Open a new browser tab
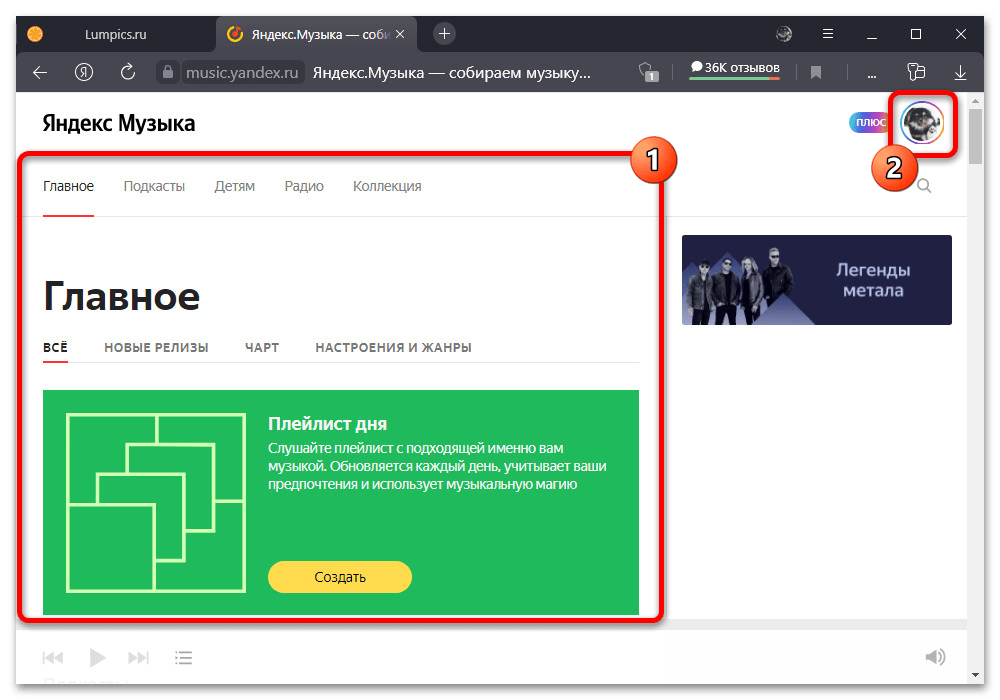 click(x=445, y=33)
